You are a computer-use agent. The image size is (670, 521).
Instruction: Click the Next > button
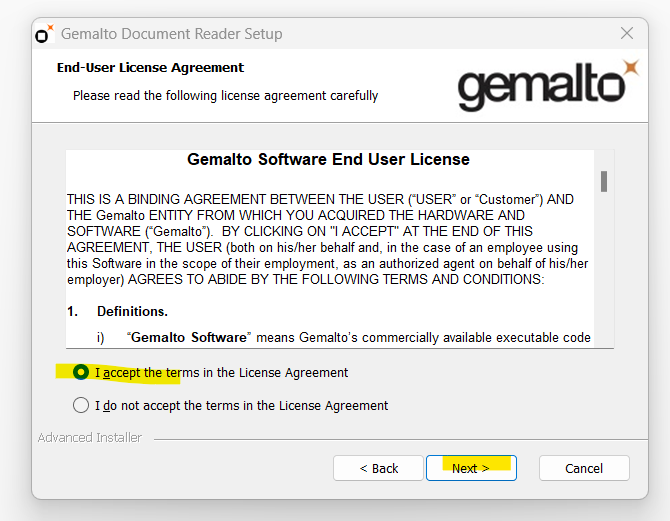click(471, 468)
